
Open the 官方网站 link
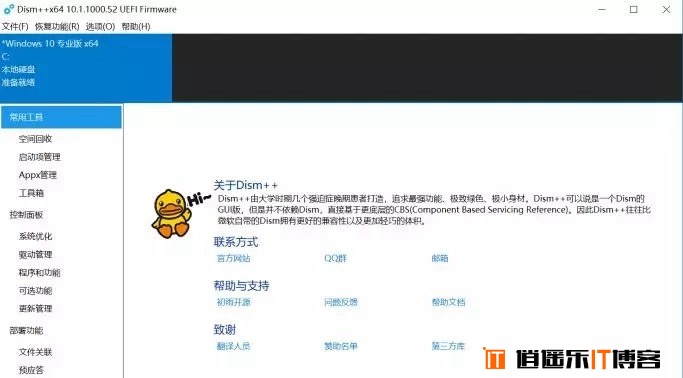(233, 258)
